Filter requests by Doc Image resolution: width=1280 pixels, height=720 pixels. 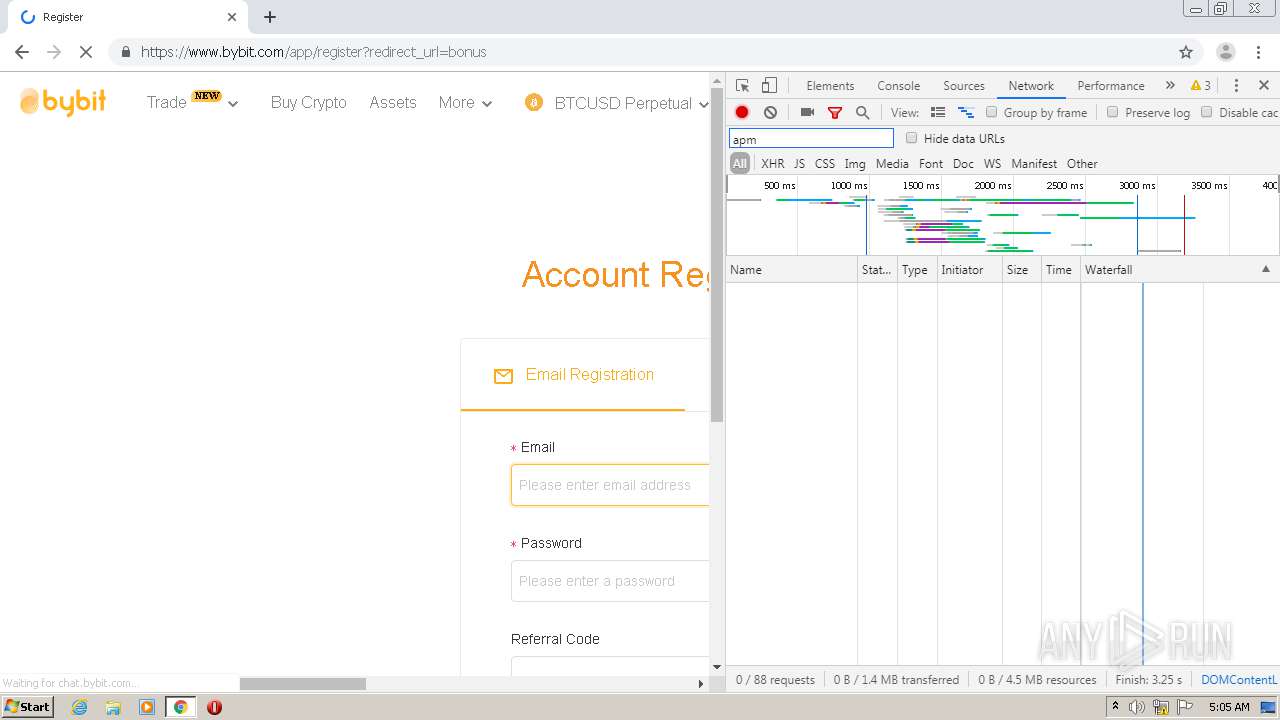click(x=963, y=164)
